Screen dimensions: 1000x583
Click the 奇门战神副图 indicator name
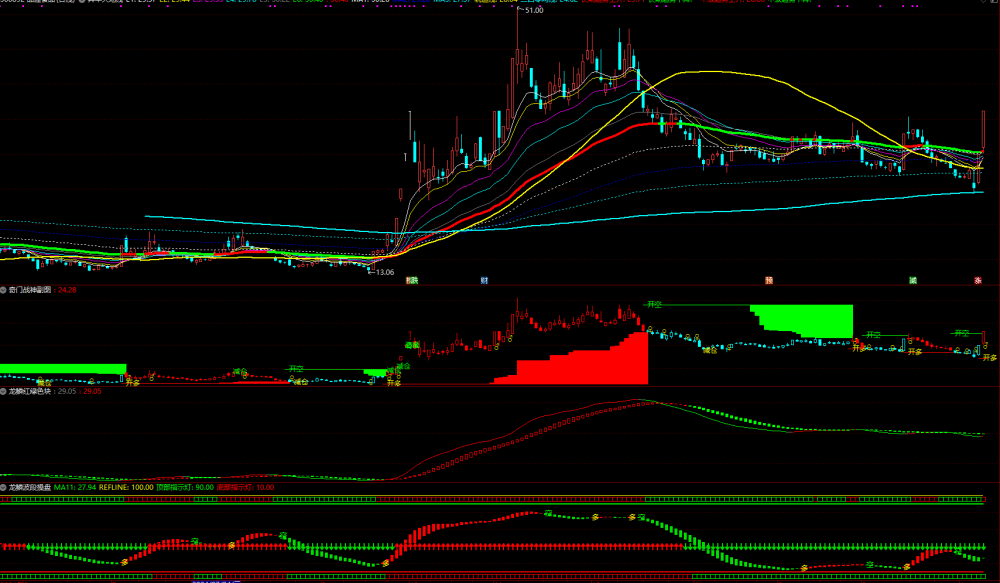29,290
